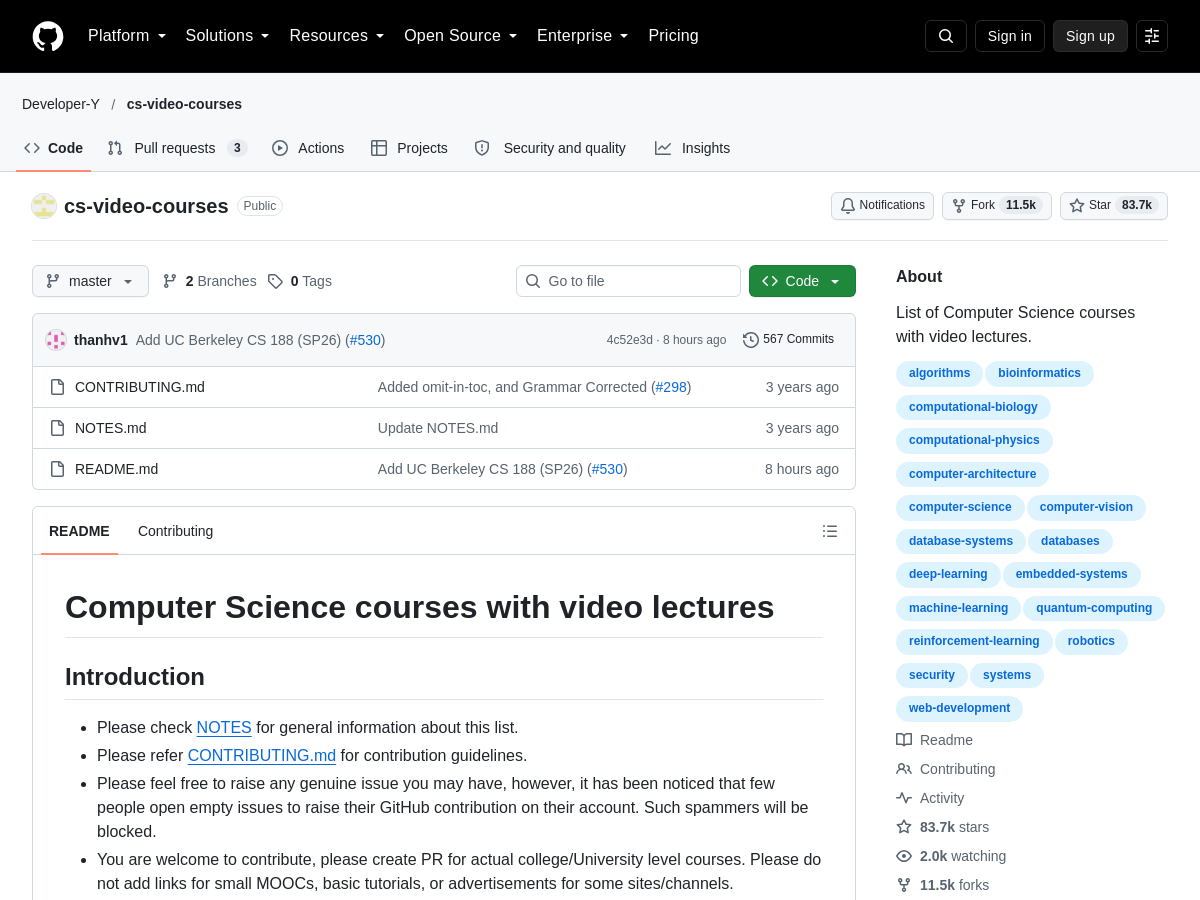Select the bioinformatics topic tag

(1039, 374)
